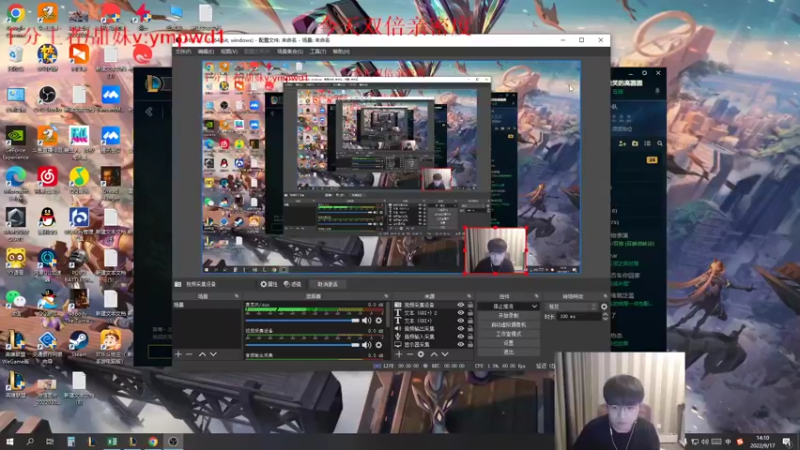
Task: Open the 工具(T) menu in OBS
Action: click(x=318, y=52)
